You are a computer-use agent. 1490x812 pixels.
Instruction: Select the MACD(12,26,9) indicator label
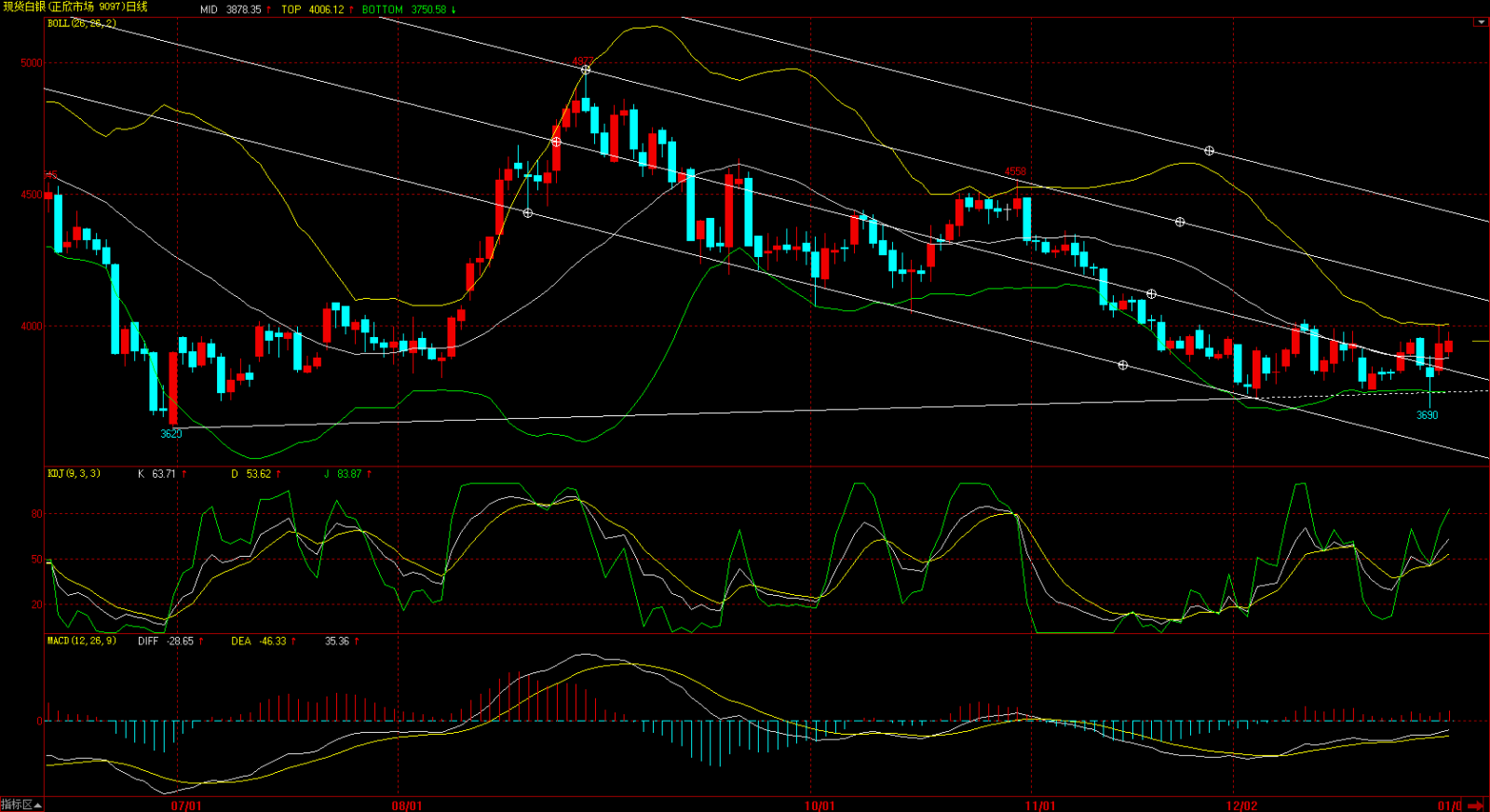coord(82,641)
